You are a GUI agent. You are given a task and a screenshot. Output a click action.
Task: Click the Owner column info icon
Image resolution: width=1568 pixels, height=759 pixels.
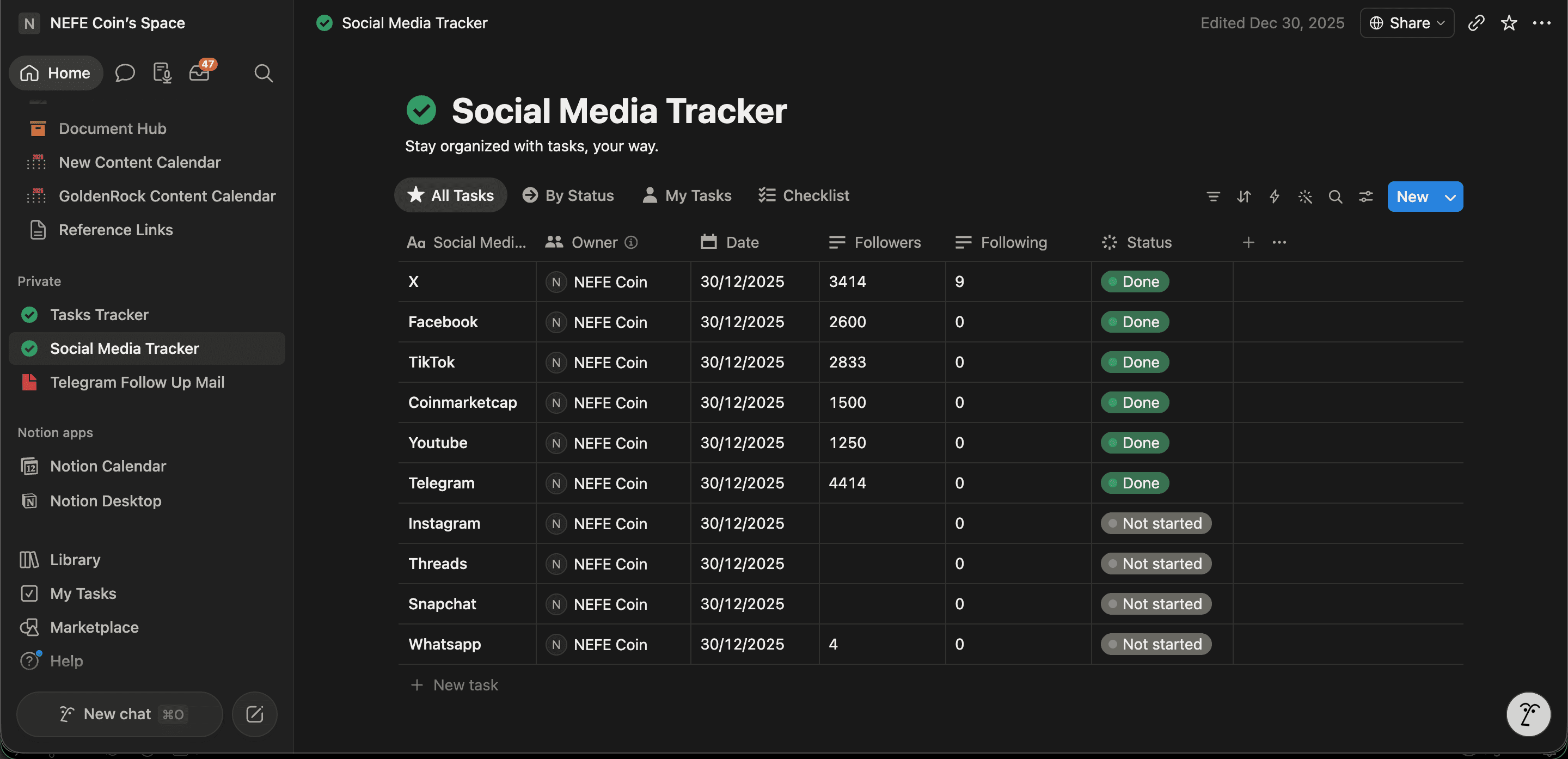point(631,242)
